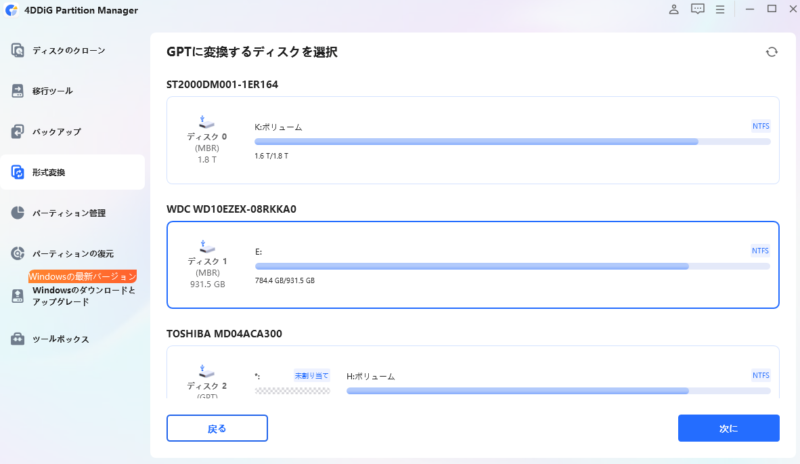Open Windowsのダウンロードとアップグレード menu entry
This screenshot has height=464, width=800.
click(x=82, y=296)
